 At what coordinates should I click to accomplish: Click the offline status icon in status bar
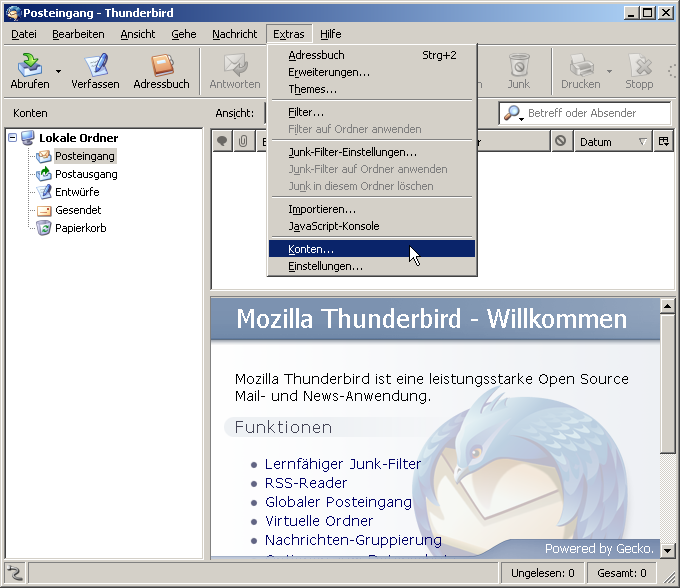tap(15, 573)
